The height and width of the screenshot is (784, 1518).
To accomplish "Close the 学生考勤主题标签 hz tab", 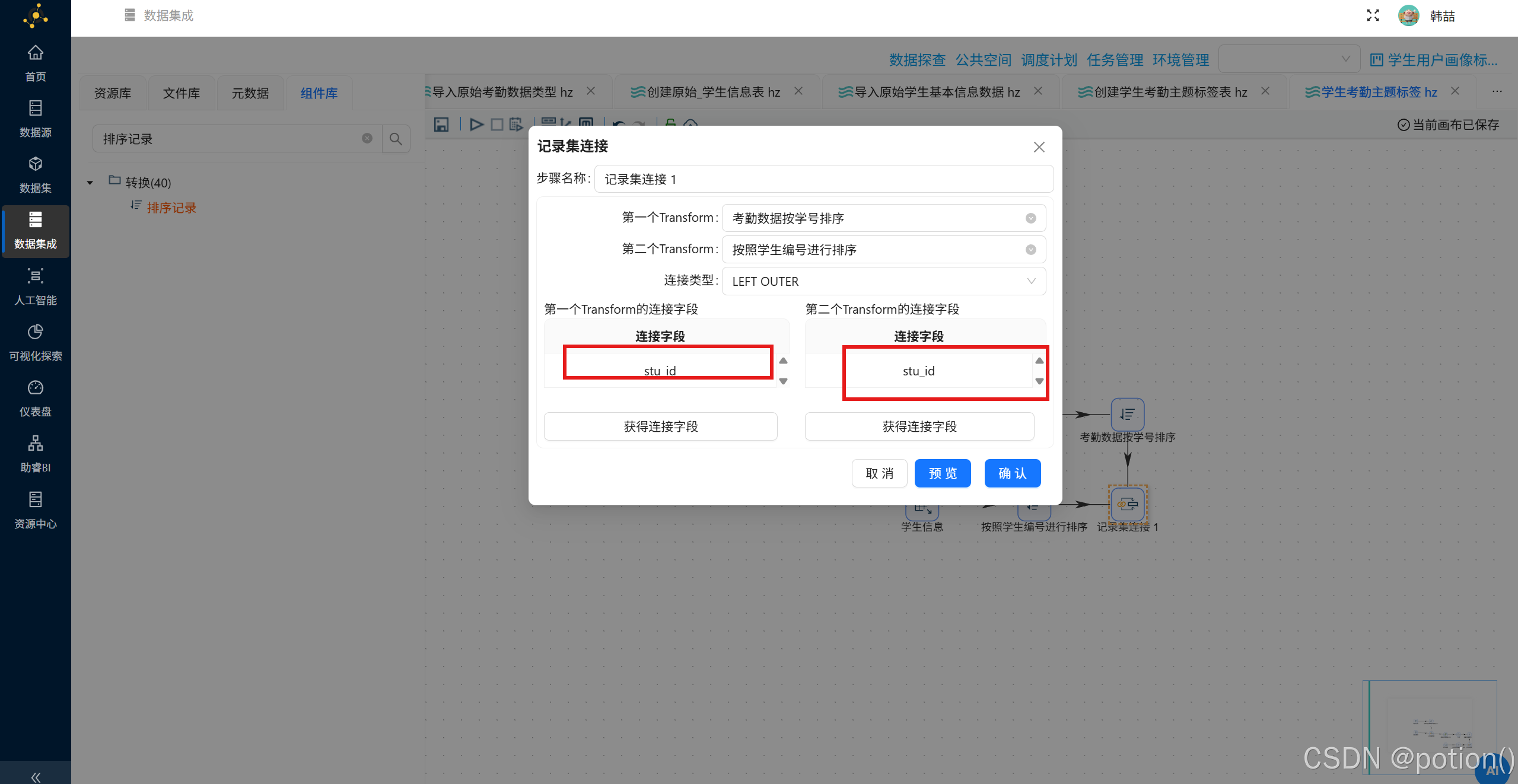I will coord(1455,91).
